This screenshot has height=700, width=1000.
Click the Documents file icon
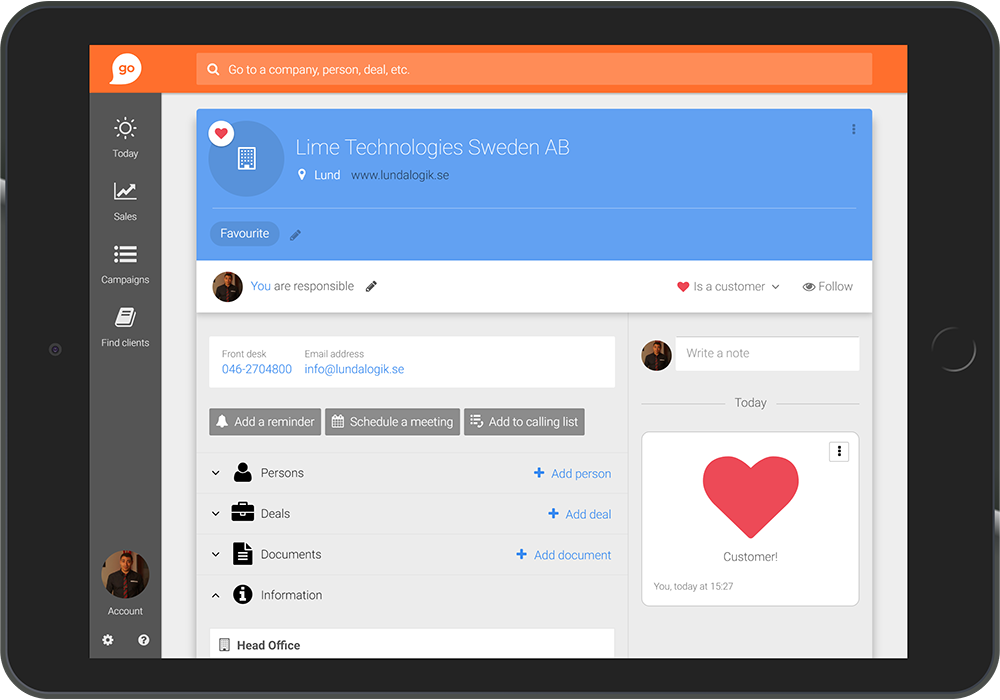[x=242, y=553]
